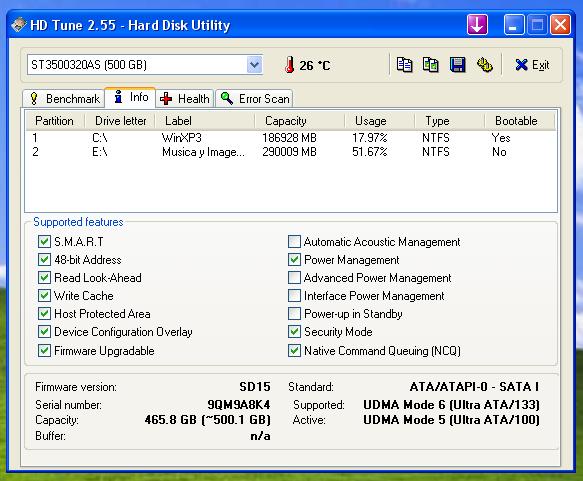Toggle the Read Look-Ahead checkbox
Image resolution: width=583 pixels, height=481 pixels.
click(x=44, y=278)
